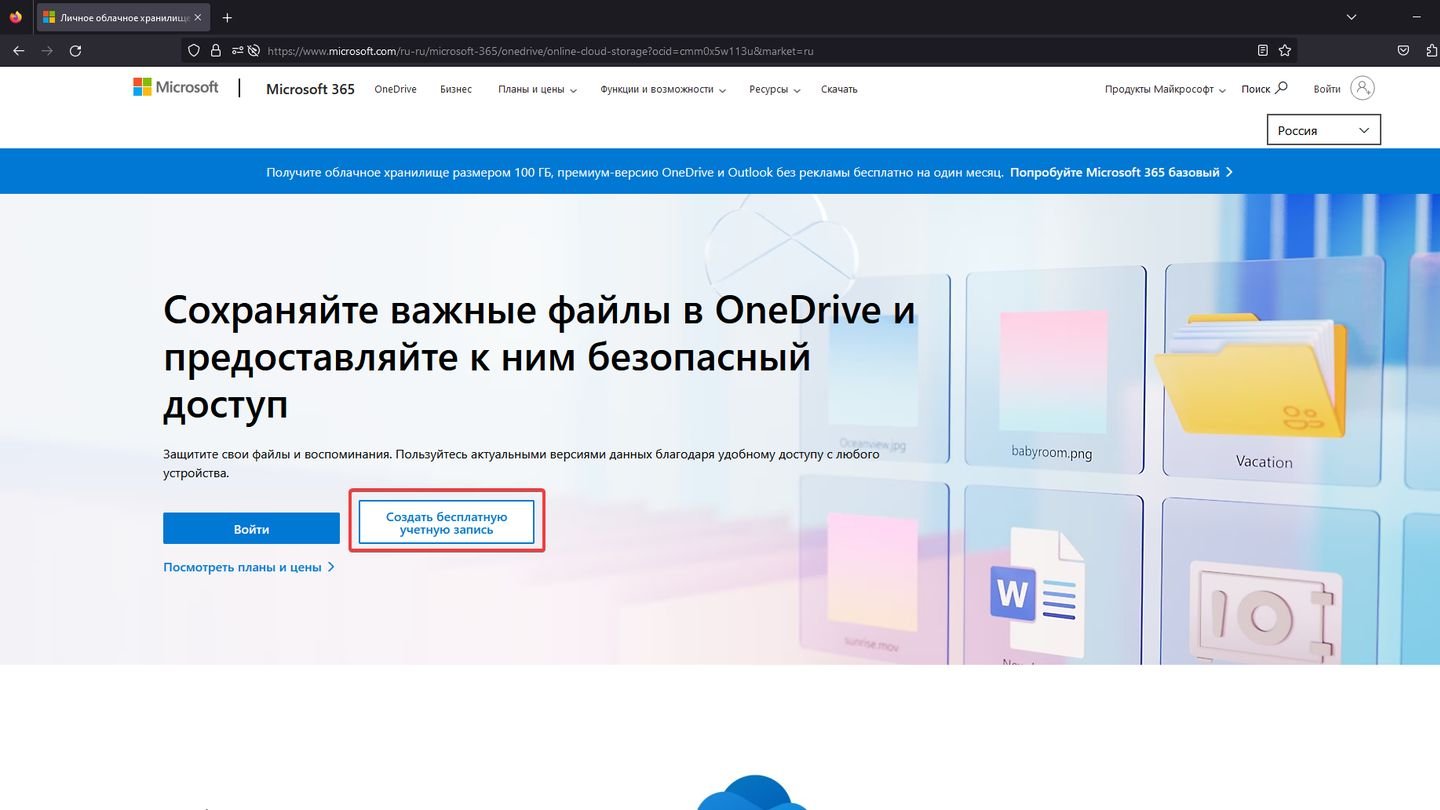Open a new browser tab
Screen dimensions: 1440x810
tap(227, 17)
